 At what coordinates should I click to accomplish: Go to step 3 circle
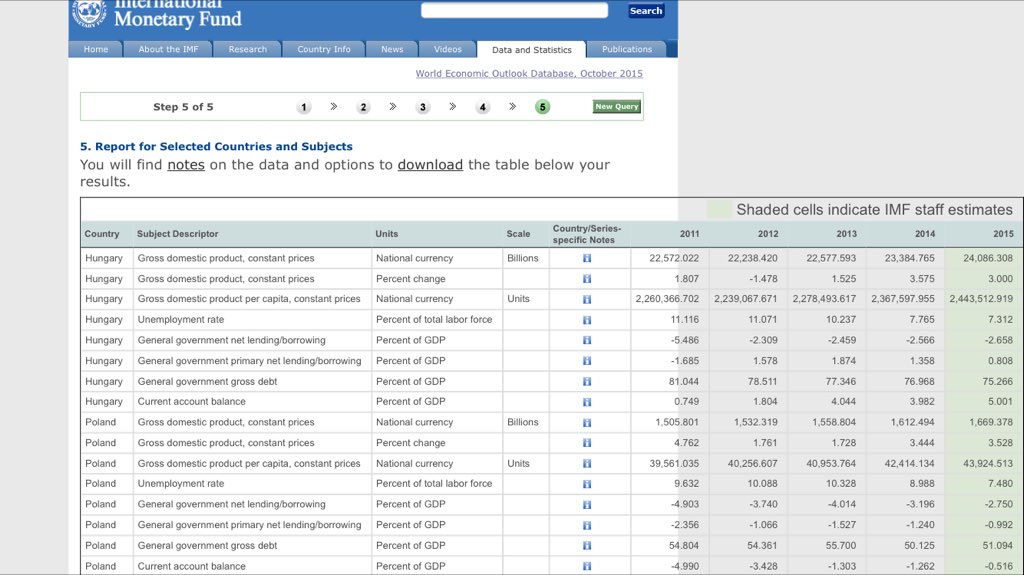pyautogui.click(x=423, y=107)
